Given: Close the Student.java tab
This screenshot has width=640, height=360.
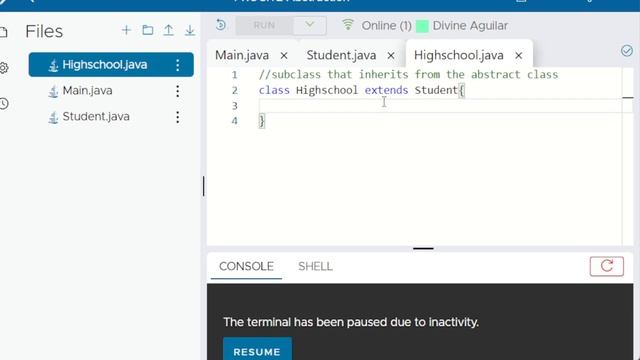Looking at the screenshot, I should pyautogui.click(x=391, y=56).
